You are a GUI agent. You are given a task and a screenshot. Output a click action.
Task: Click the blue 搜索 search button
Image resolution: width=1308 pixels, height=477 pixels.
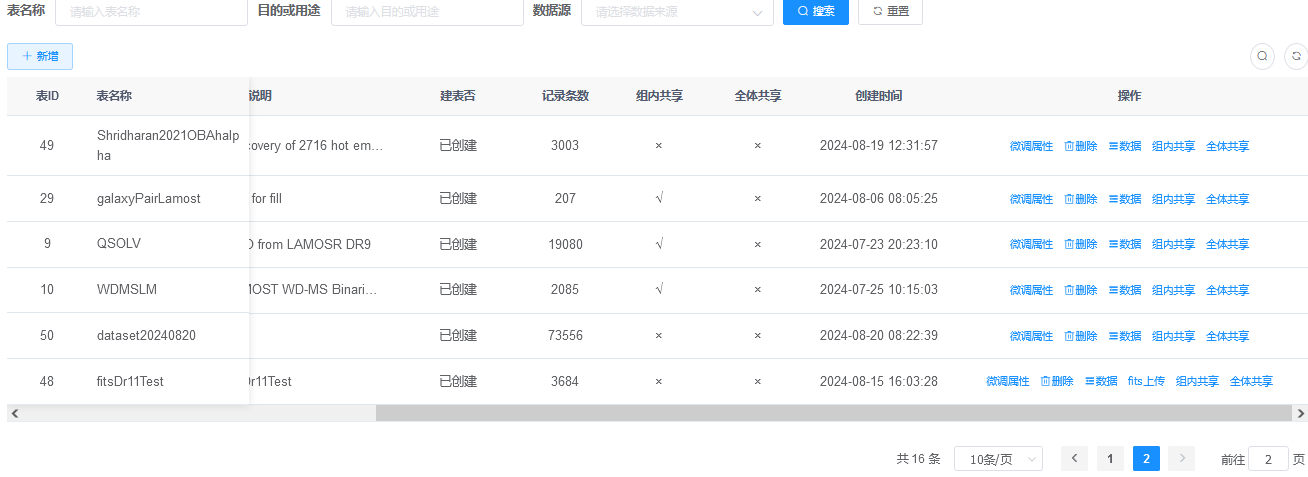815,11
